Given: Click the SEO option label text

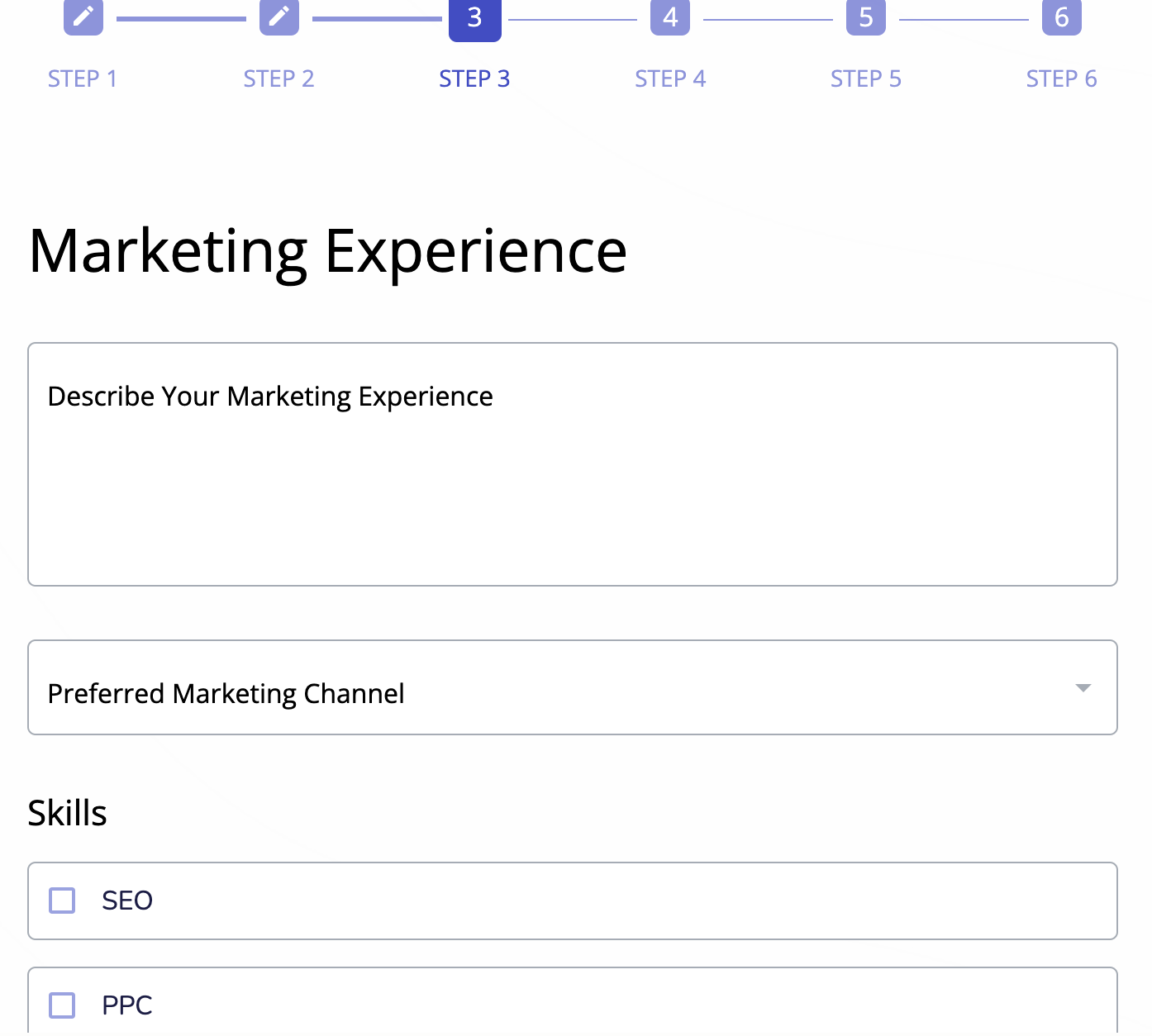Looking at the screenshot, I should point(127,901).
